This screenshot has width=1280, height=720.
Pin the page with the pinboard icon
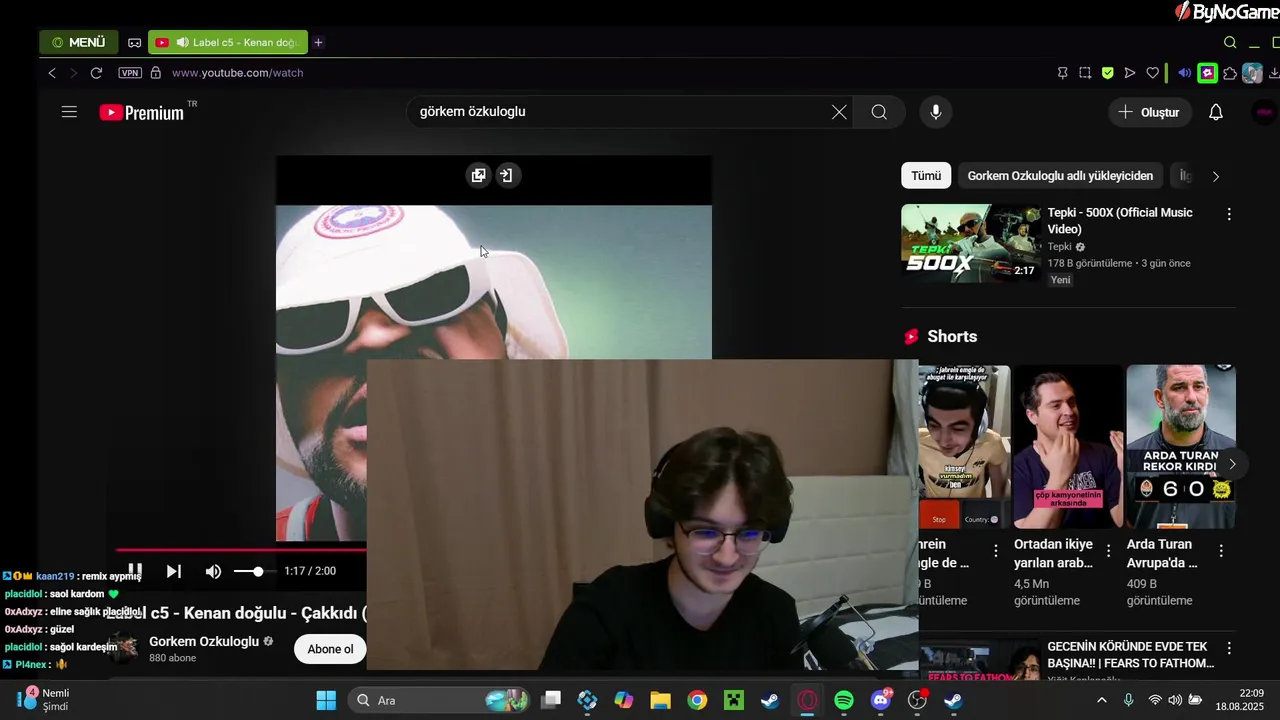(x=1063, y=73)
